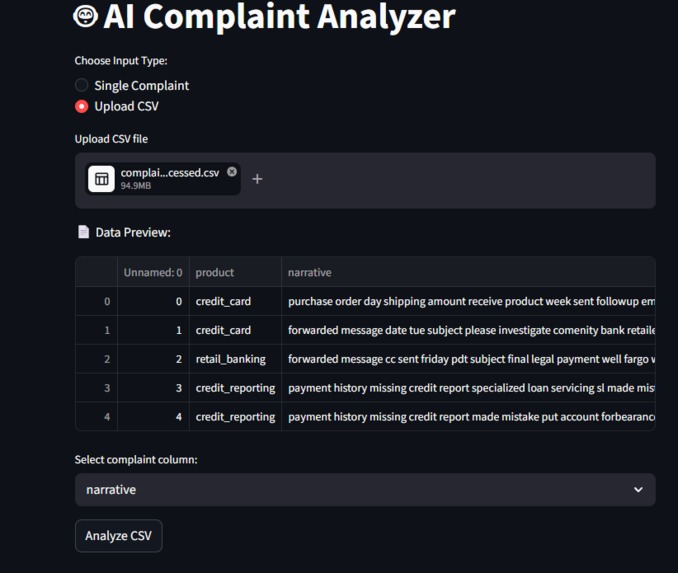The height and width of the screenshot is (573, 678).
Task: Remove the uploaded complai...cessed.csv file
Action: 232,172
